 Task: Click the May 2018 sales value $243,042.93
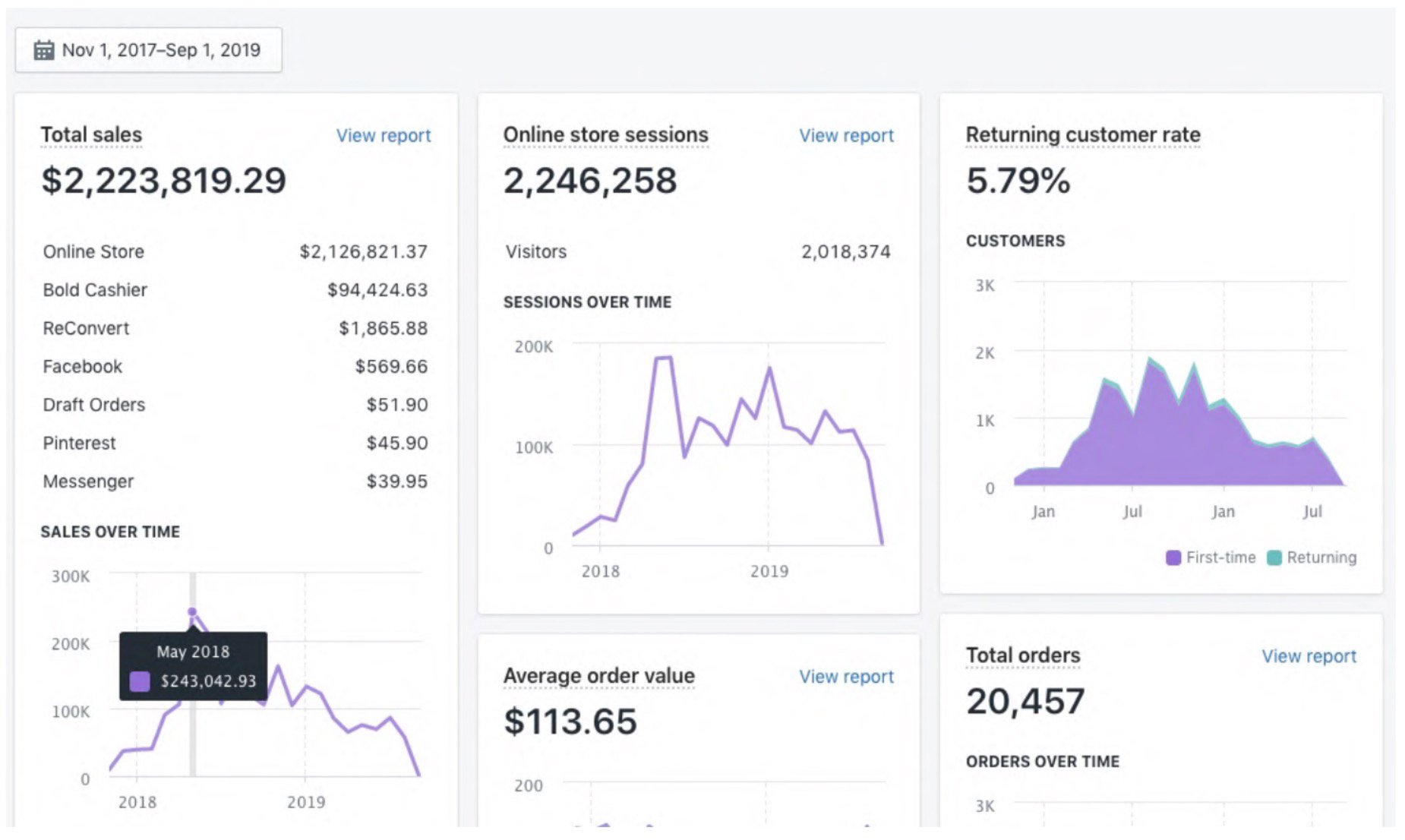pyautogui.click(x=208, y=682)
